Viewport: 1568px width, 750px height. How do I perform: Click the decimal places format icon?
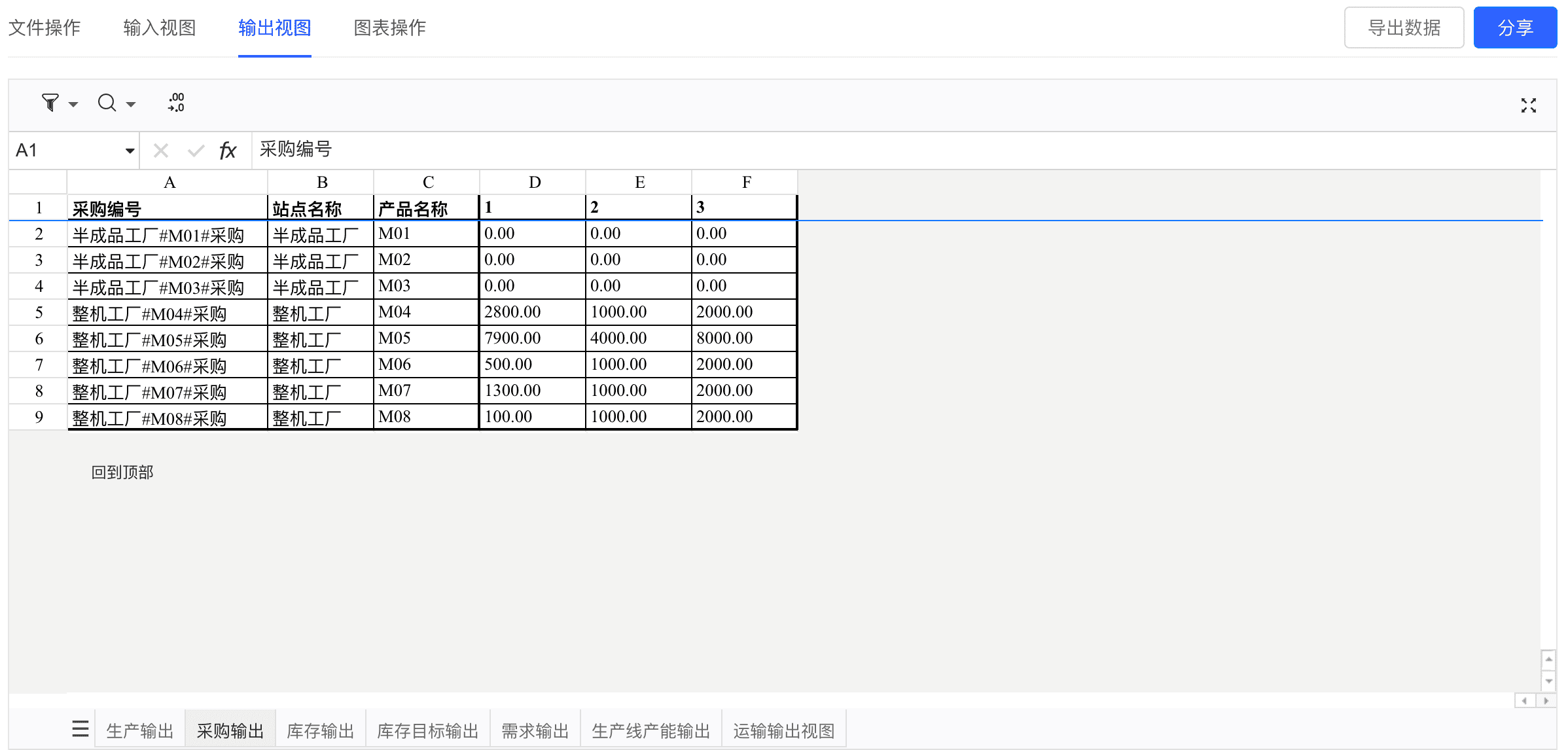pyautogui.click(x=176, y=102)
